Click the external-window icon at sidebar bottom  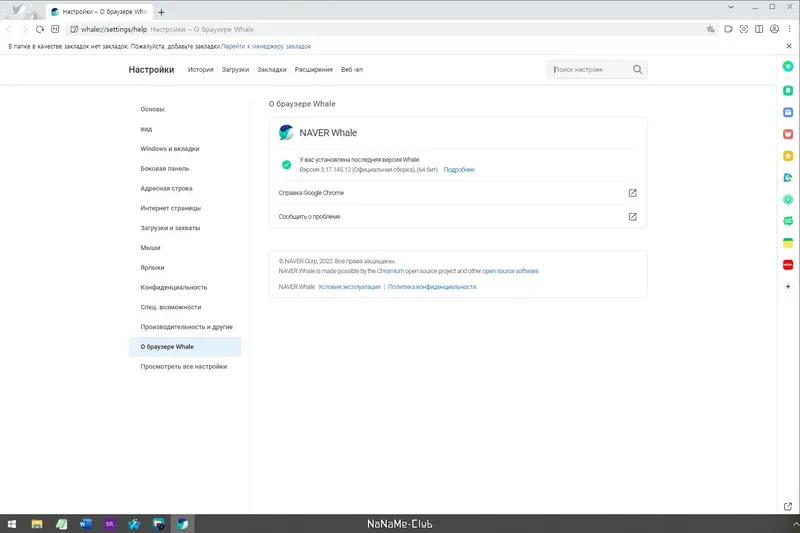click(788, 506)
